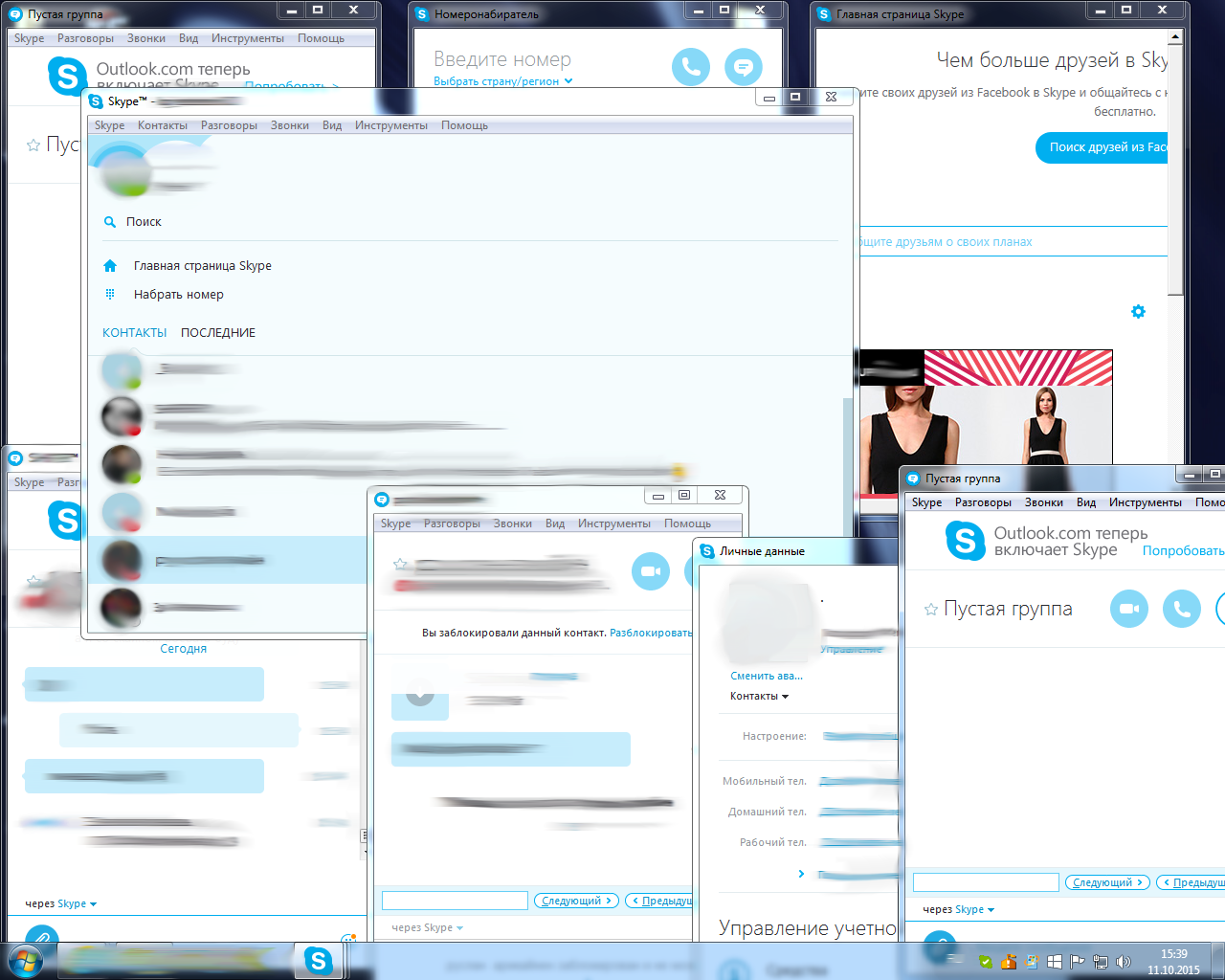The height and width of the screenshot is (980, 1225).
Task: Click Предыдущий in front Пустая группа window
Action: (1191, 882)
